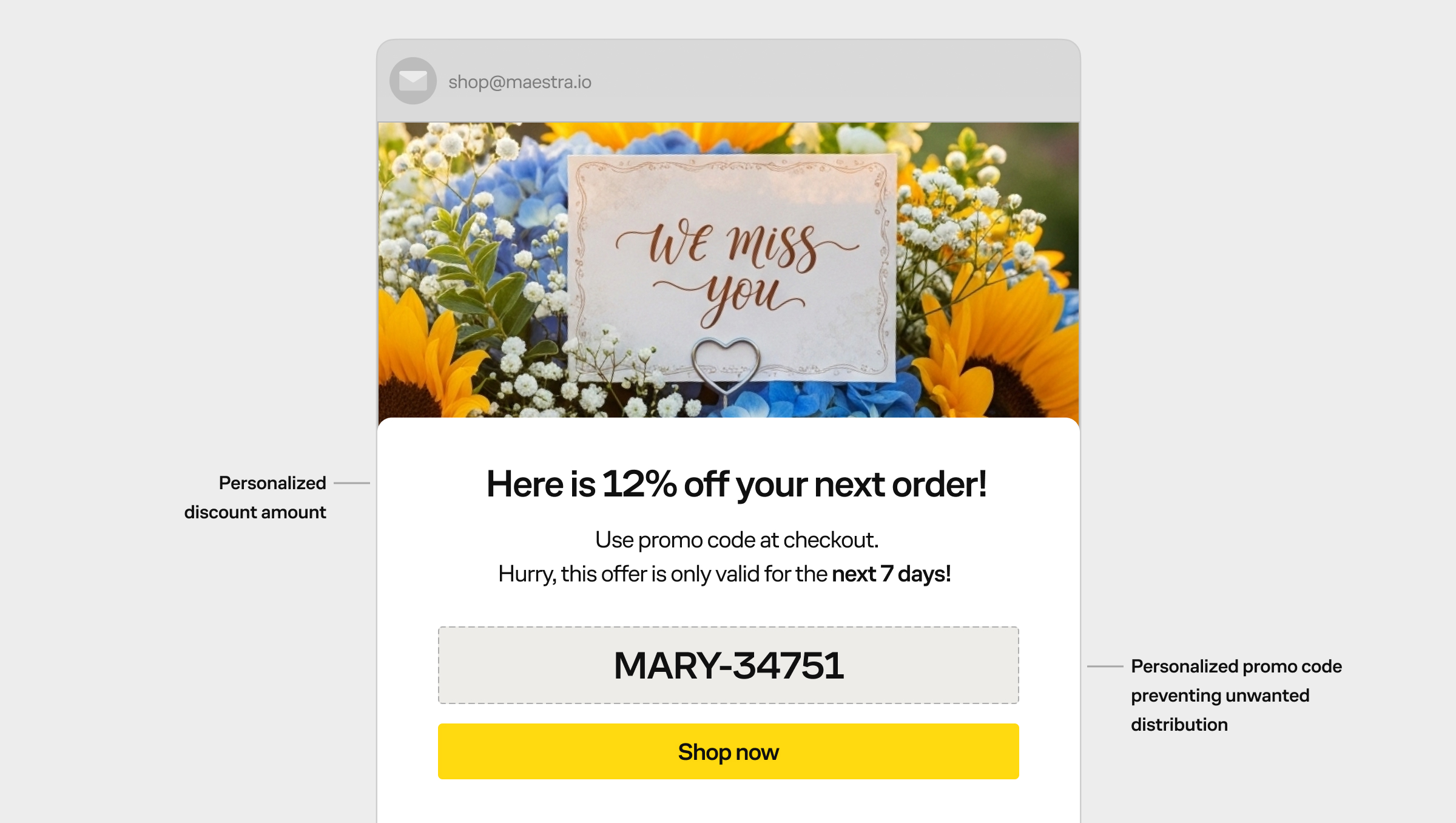Select the MARY-34751 promo code box
The image size is (1456, 823).
(728, 665)
